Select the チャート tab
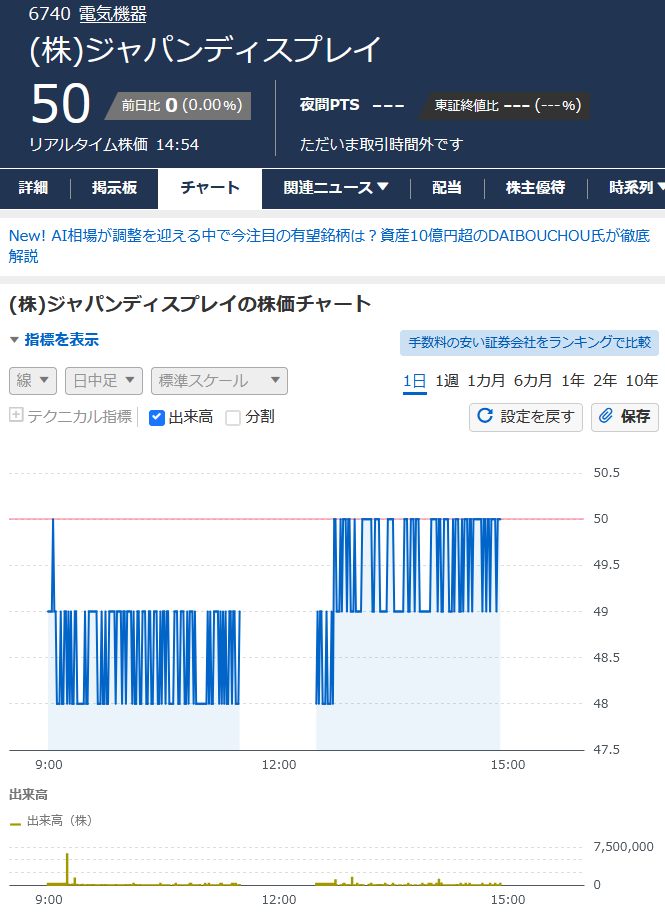The height and width of the screenshot is (918, 665). (210, 188)
